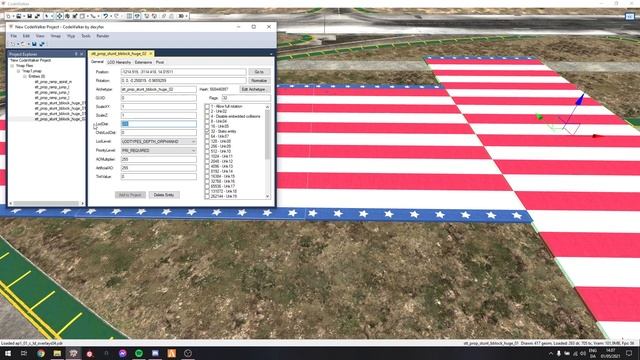Viewport: 640px width, 360px height.
Task: Click the Go to button beside Position
Action: (259, 72)
